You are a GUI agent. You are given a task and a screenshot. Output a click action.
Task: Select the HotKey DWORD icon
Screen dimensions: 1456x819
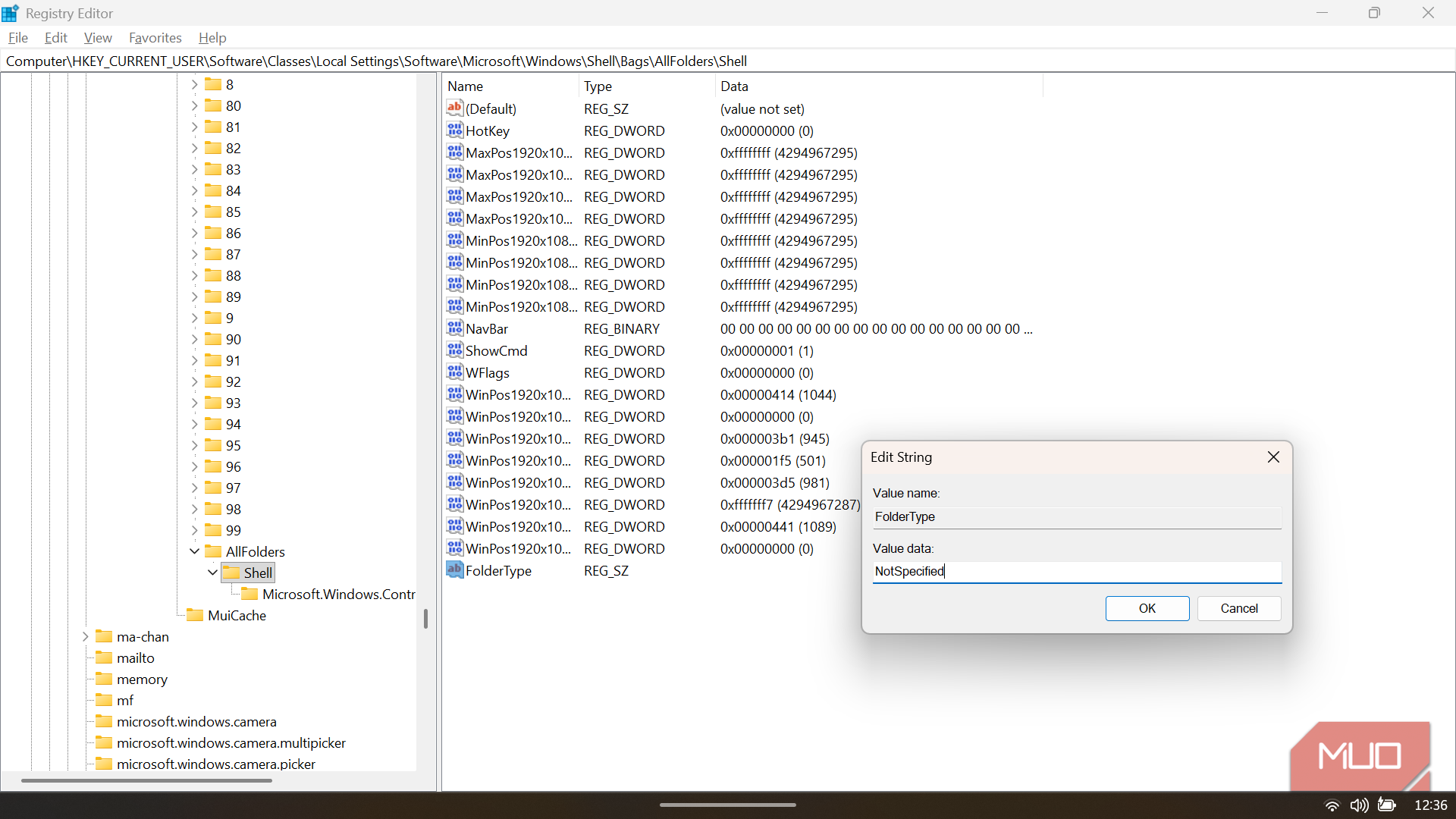click(455, 130)
